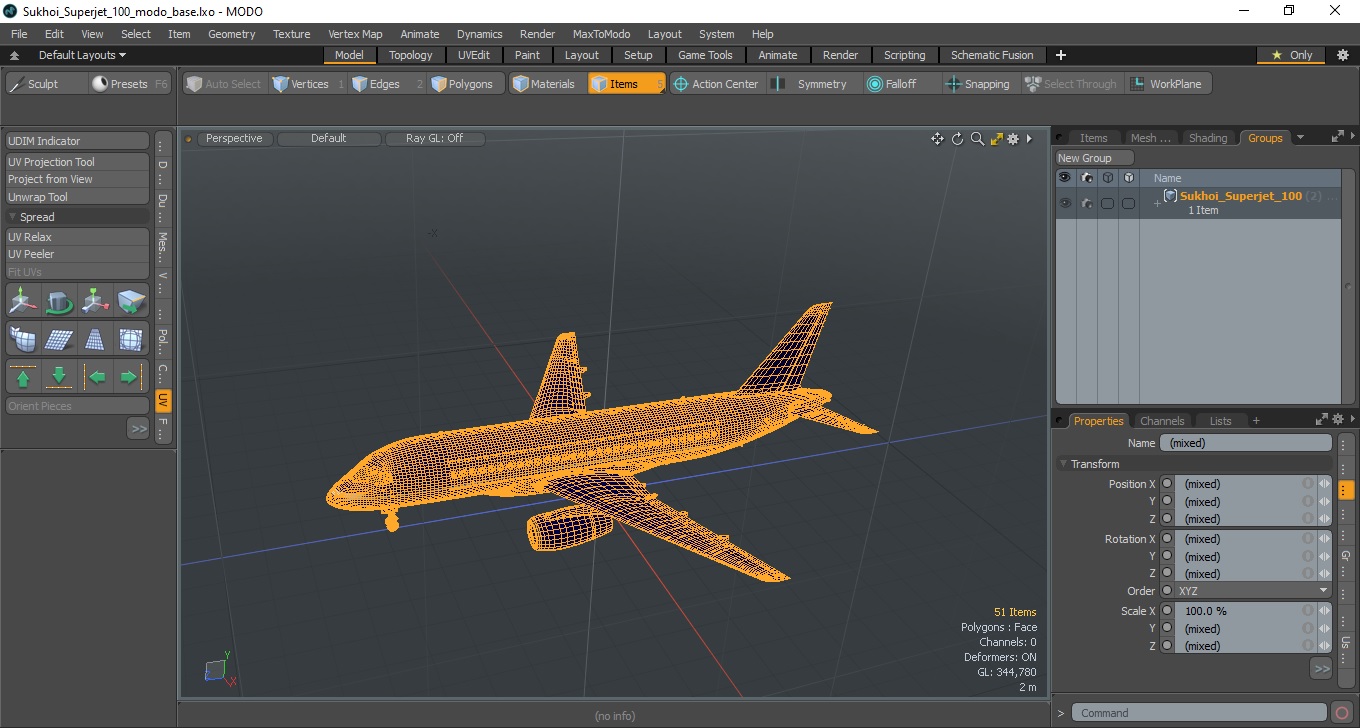Open Default Layouts dropdown

click(x=82, y=55)
